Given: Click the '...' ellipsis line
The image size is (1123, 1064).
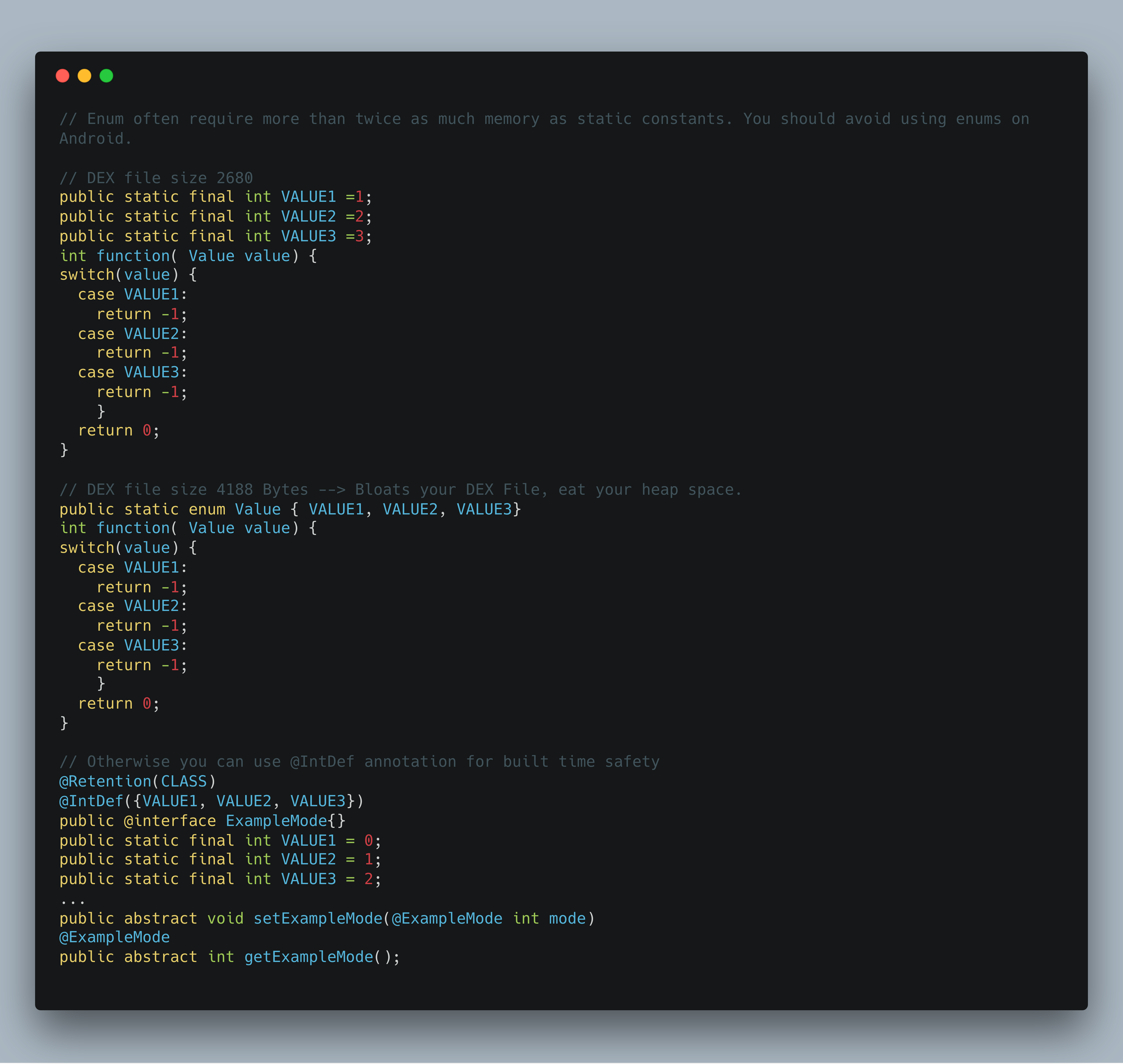Looking at the screenshot, I should tap(73, 900).
